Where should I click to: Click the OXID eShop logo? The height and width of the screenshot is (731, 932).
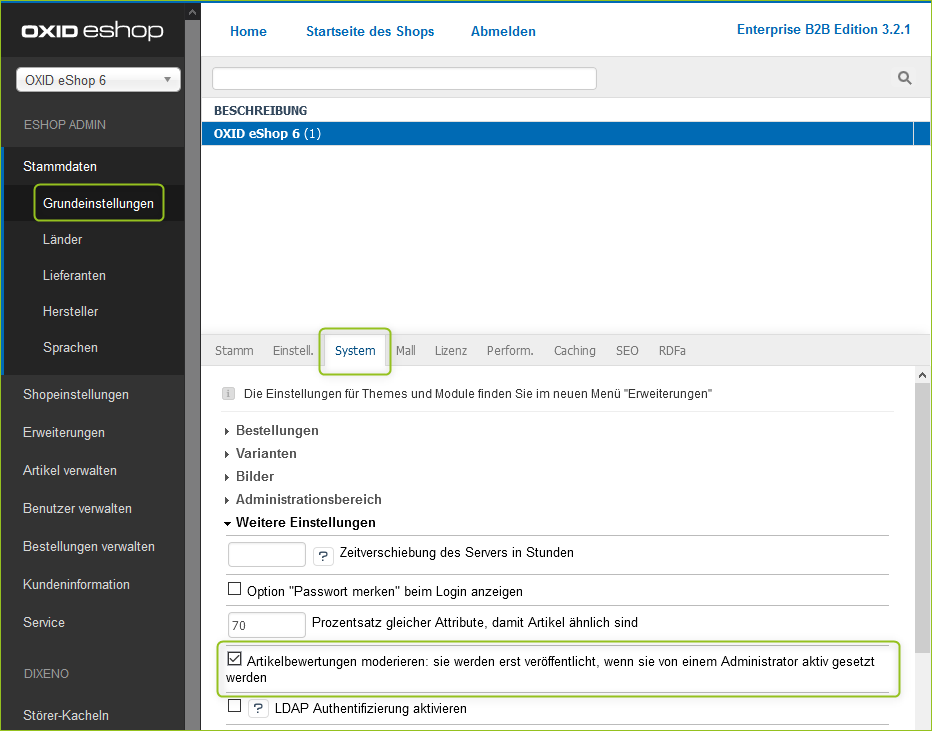[x=92, y=30]
